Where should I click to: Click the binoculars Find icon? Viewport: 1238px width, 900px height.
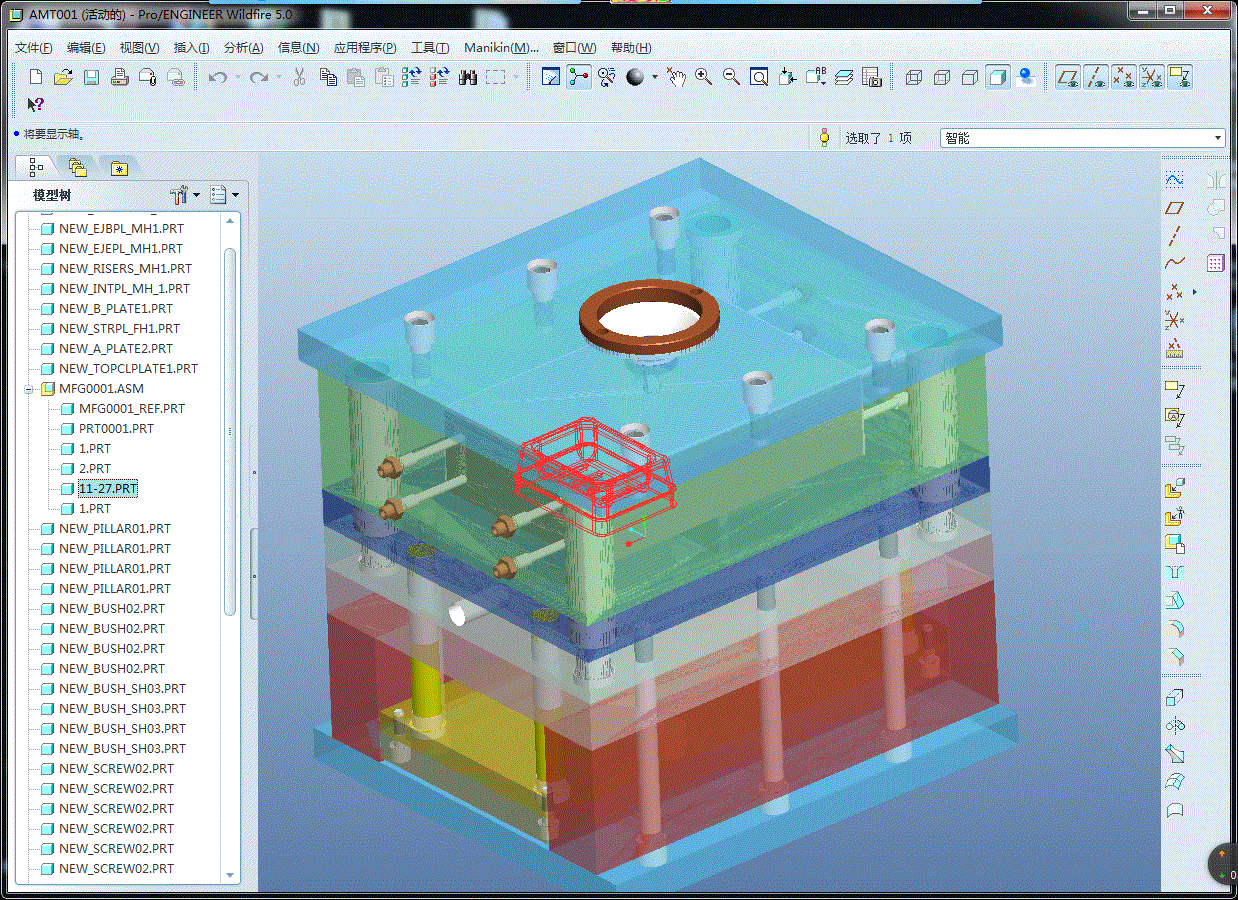(x=468, y=77)
